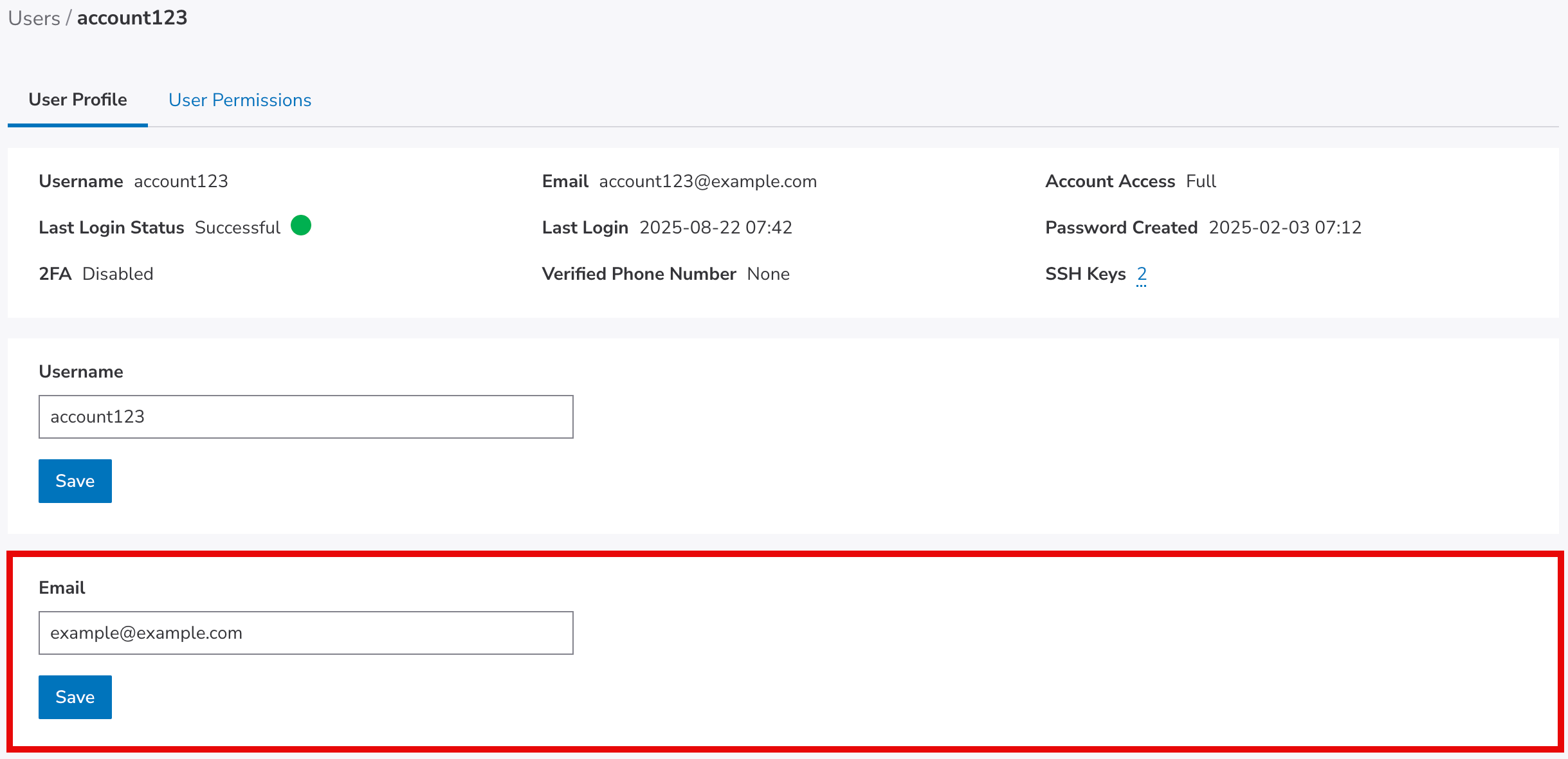Image resolution: width=1568 pixels, height=759 pixels.
Task: Save the Email change
Action: click(75, 697)
